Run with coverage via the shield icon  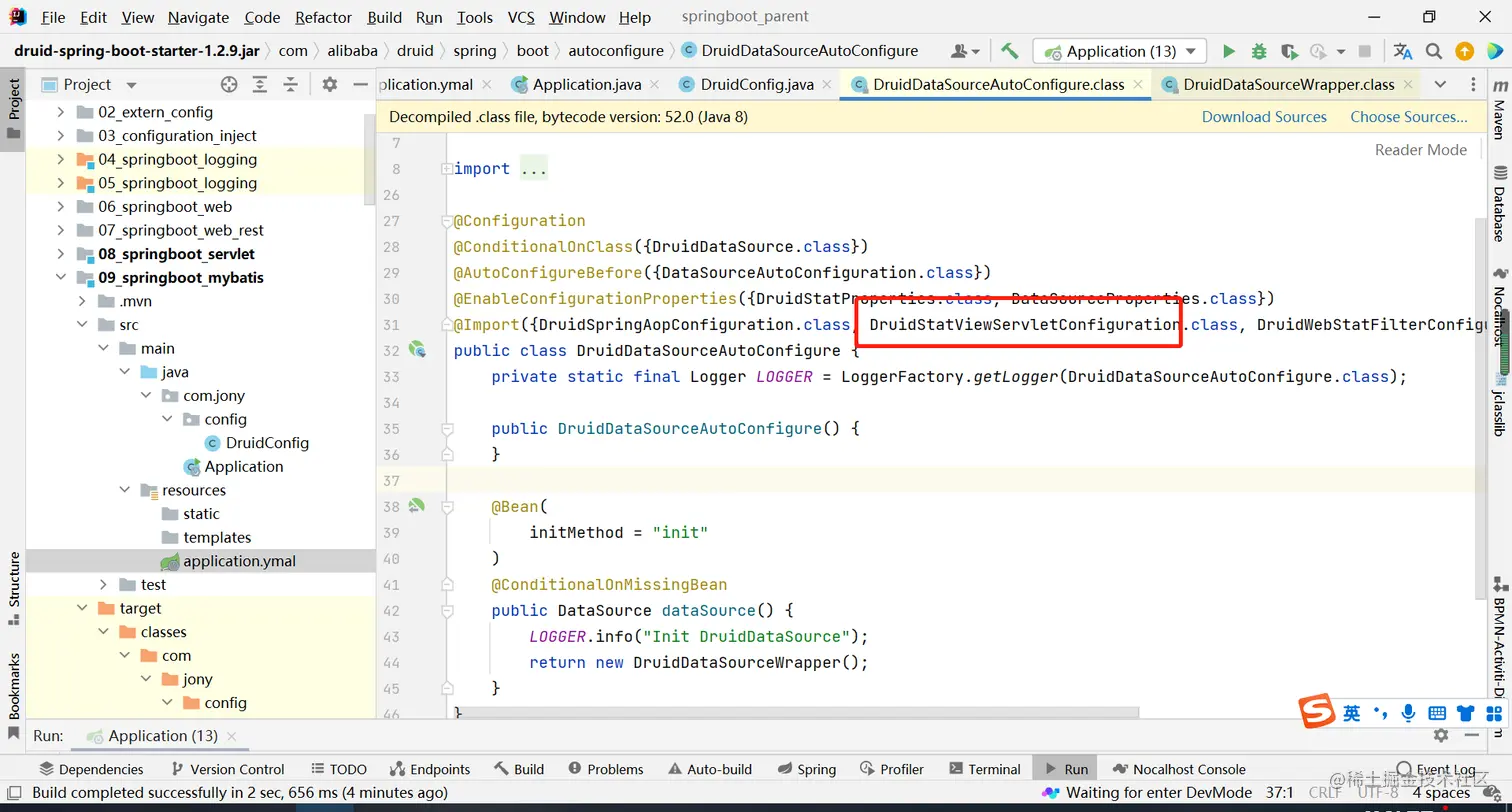[1288, 51]
